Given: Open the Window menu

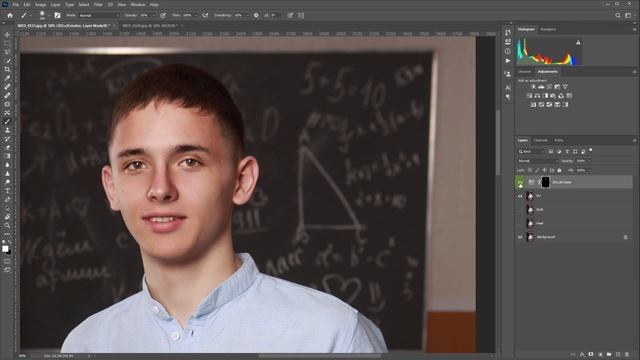Looking at the screenshot, I should [138, 4].
